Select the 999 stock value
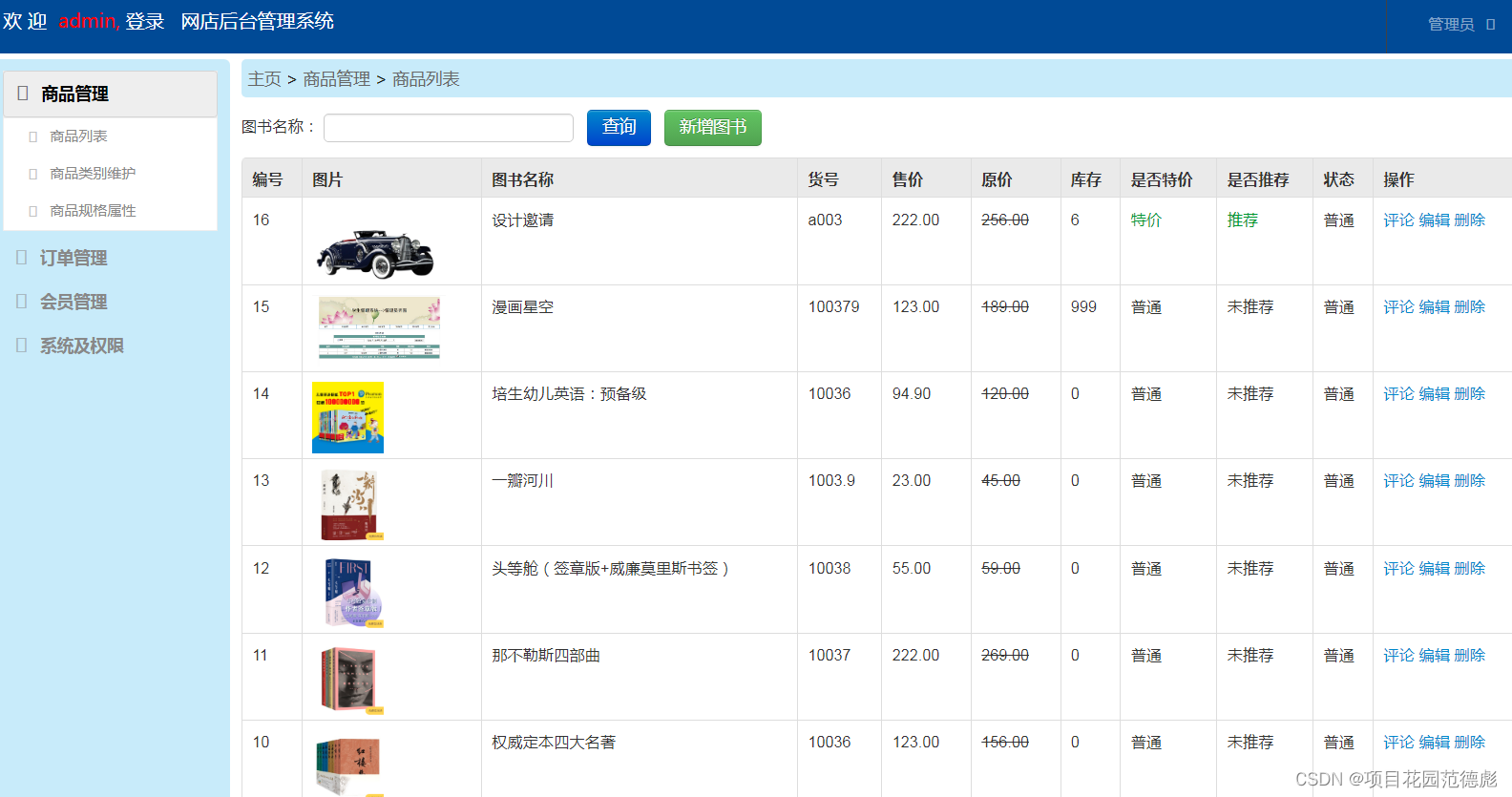Viewport: 1512px width, 797px height. click(1083, 307)
